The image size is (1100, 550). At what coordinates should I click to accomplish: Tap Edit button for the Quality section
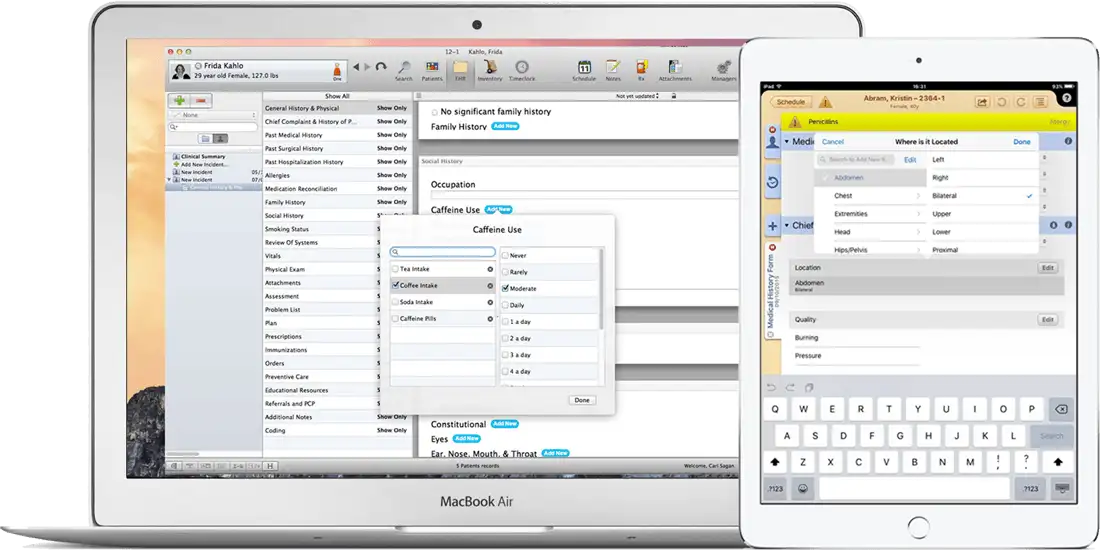(x=1047, y=320)
